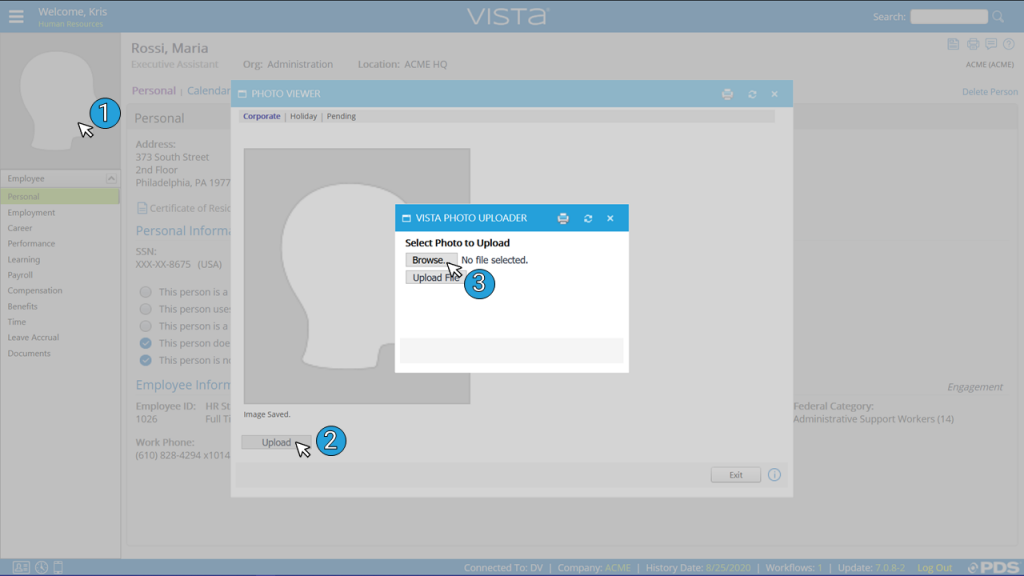The height and width of the screenshot is (576, 1024).
Task: Click the 'No file selected.' text
Action: [494, 260]
